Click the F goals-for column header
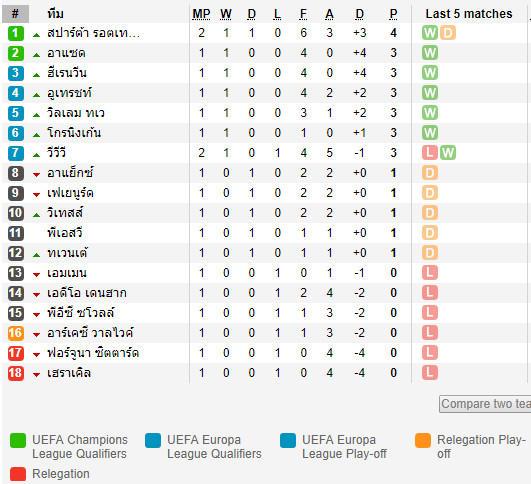 click(x=303, y=14)
